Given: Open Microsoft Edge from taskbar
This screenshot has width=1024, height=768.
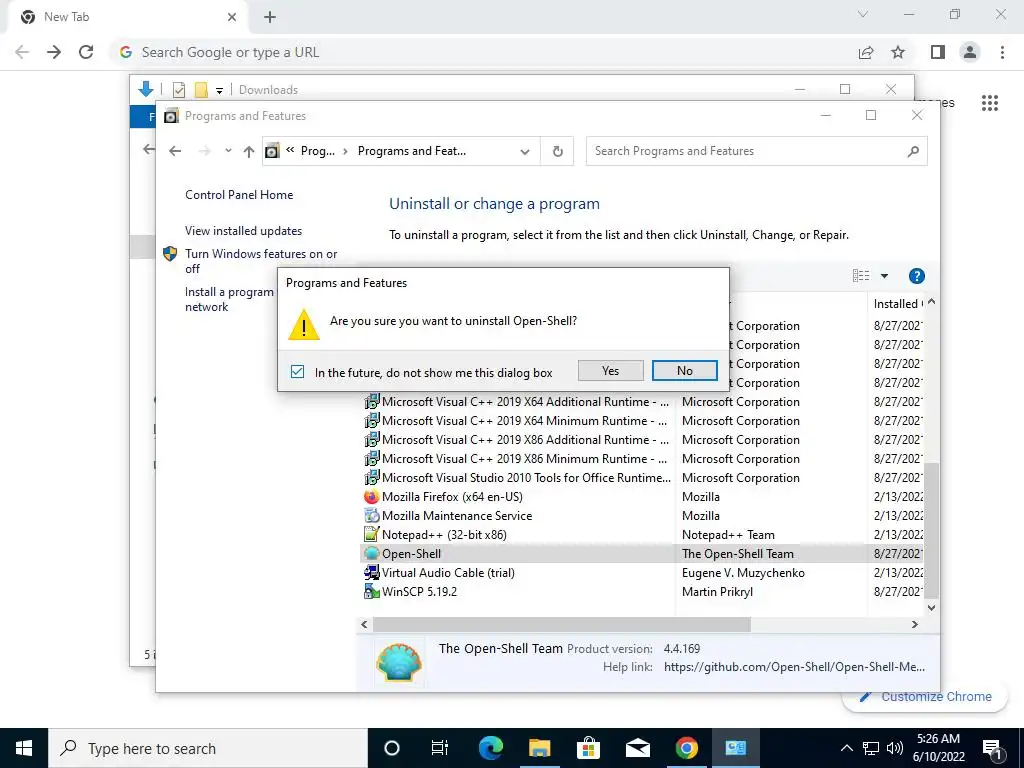Looking at the screenshot, I should (491, 748).
